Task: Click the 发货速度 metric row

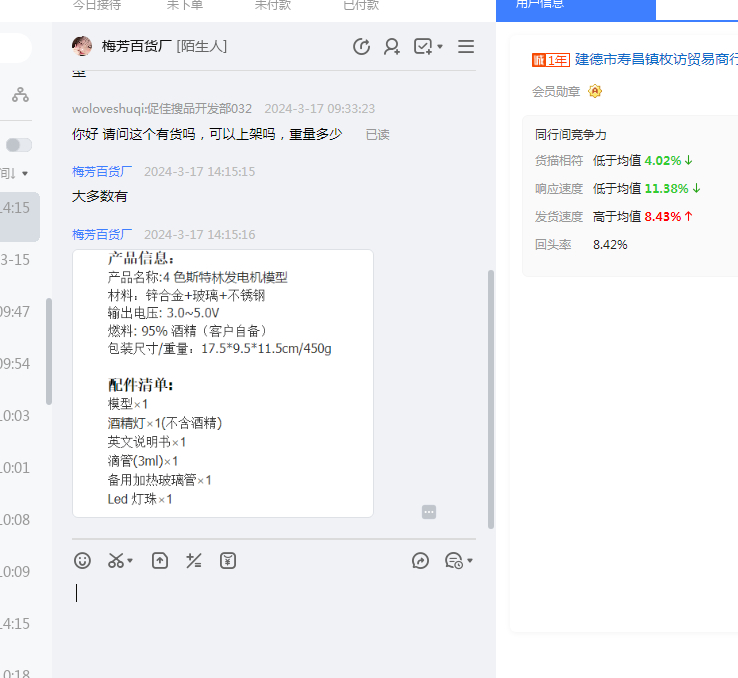Action: 614,216
